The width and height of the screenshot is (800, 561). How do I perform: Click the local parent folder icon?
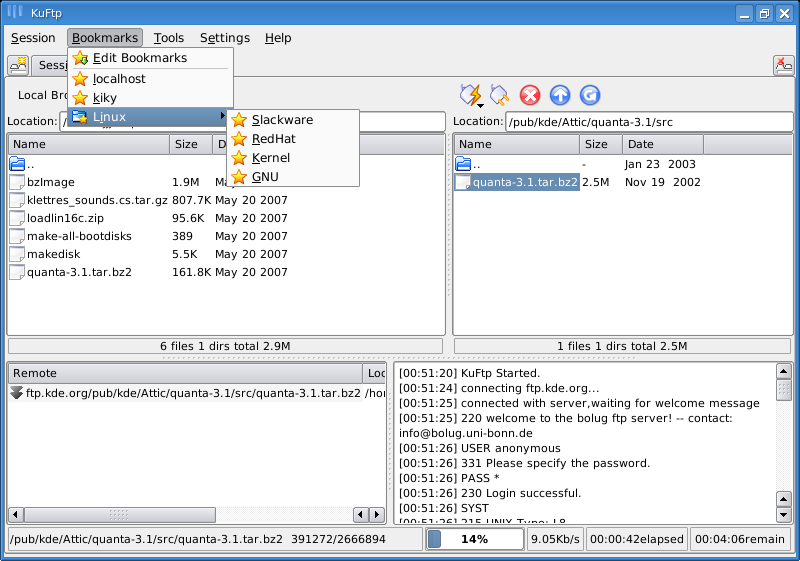pyautogui.click(x=17, y=164)
